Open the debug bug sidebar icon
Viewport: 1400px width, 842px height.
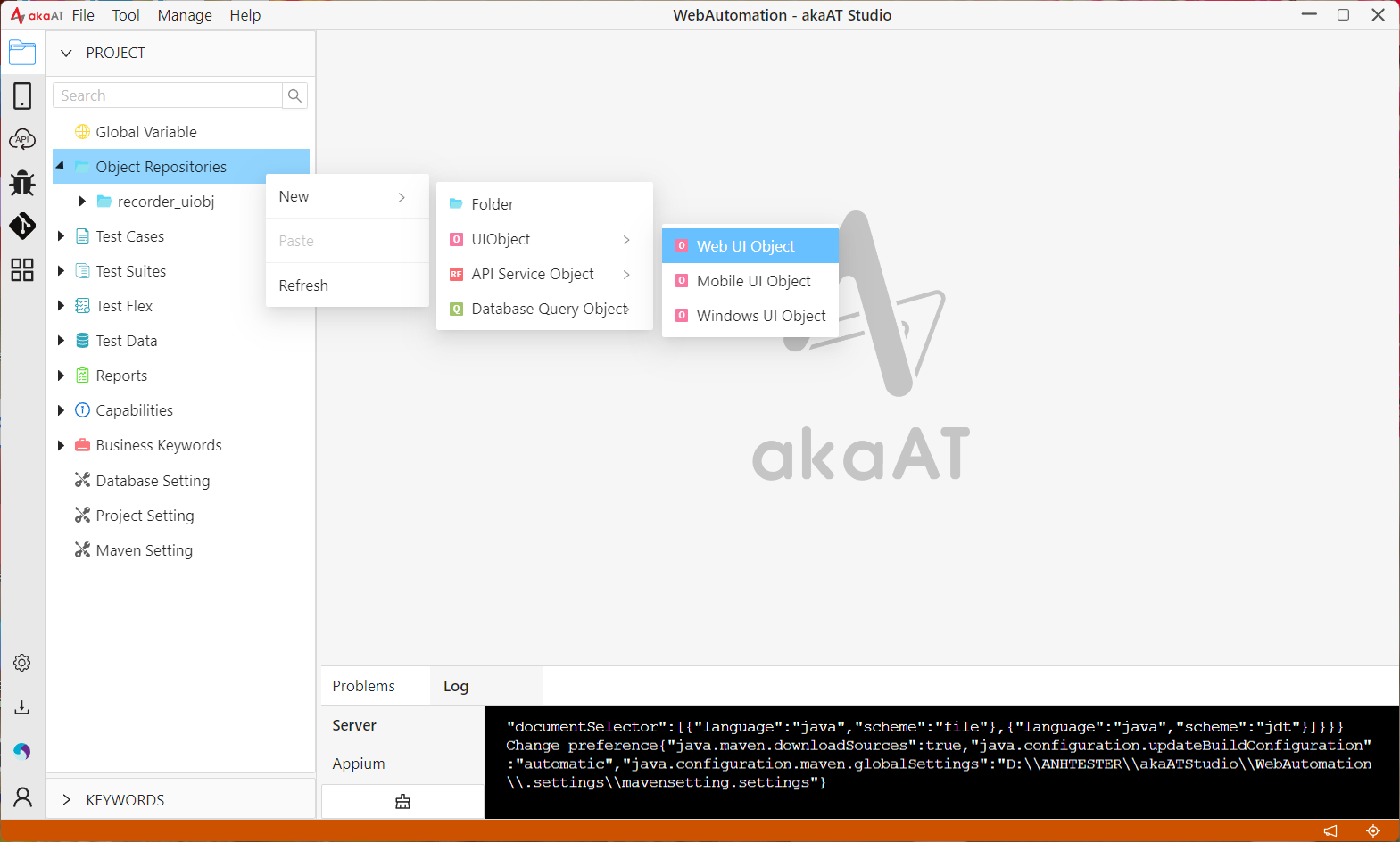click(x=22, y=183)
